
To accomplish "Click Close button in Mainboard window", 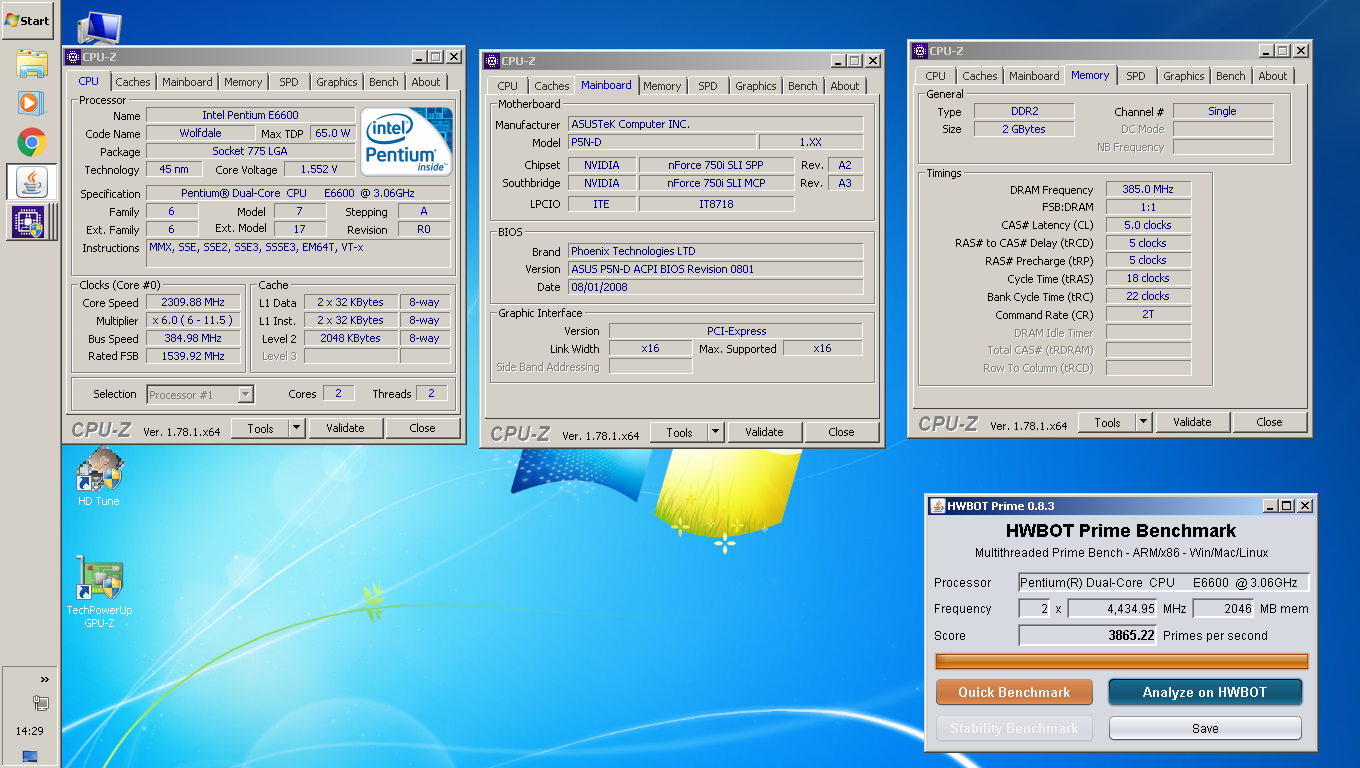I will pos(842,432).
